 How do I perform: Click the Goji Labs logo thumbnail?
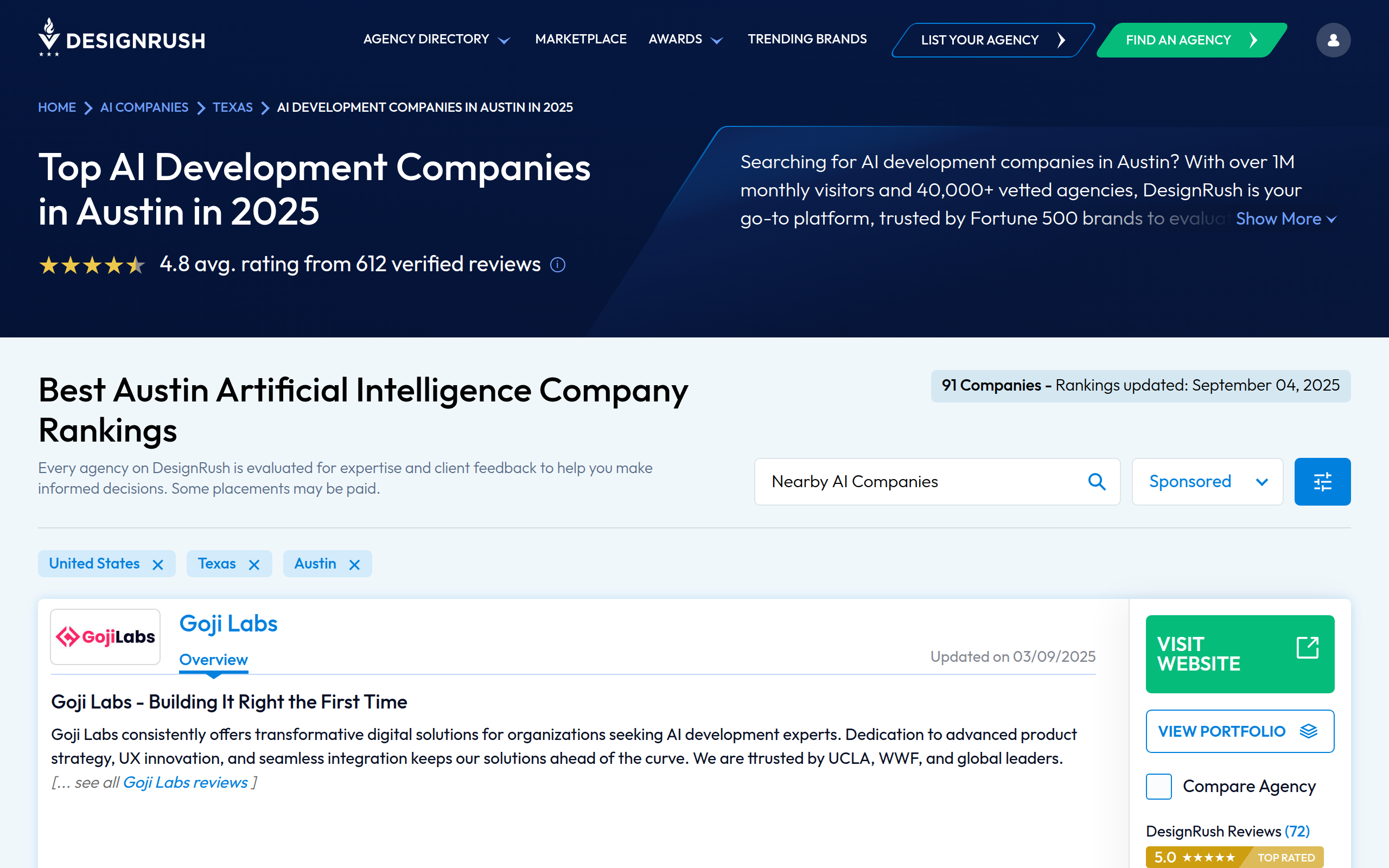(x=105, y=637)
